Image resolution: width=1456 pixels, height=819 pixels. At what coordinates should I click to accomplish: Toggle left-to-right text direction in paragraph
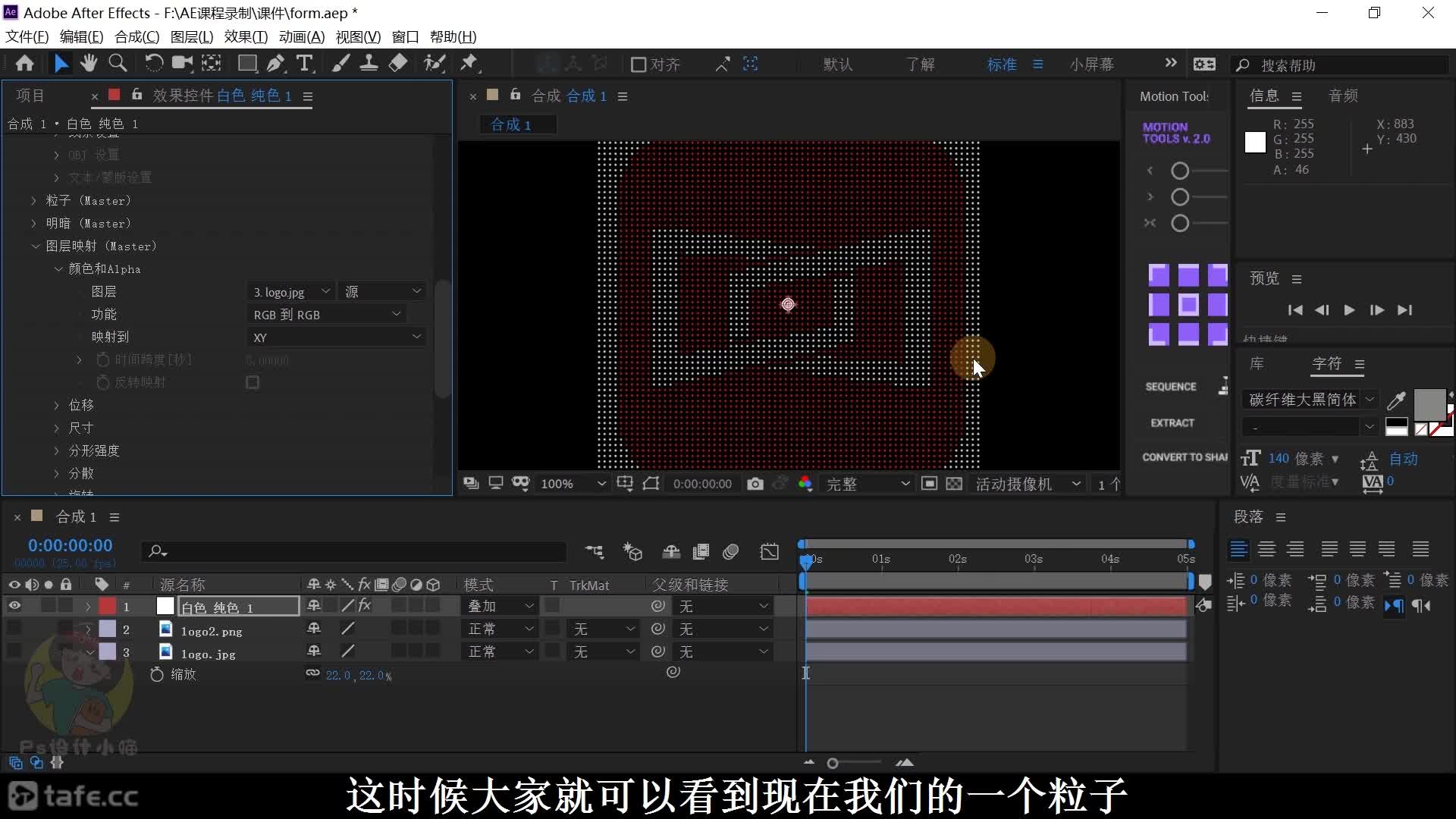1394,605
